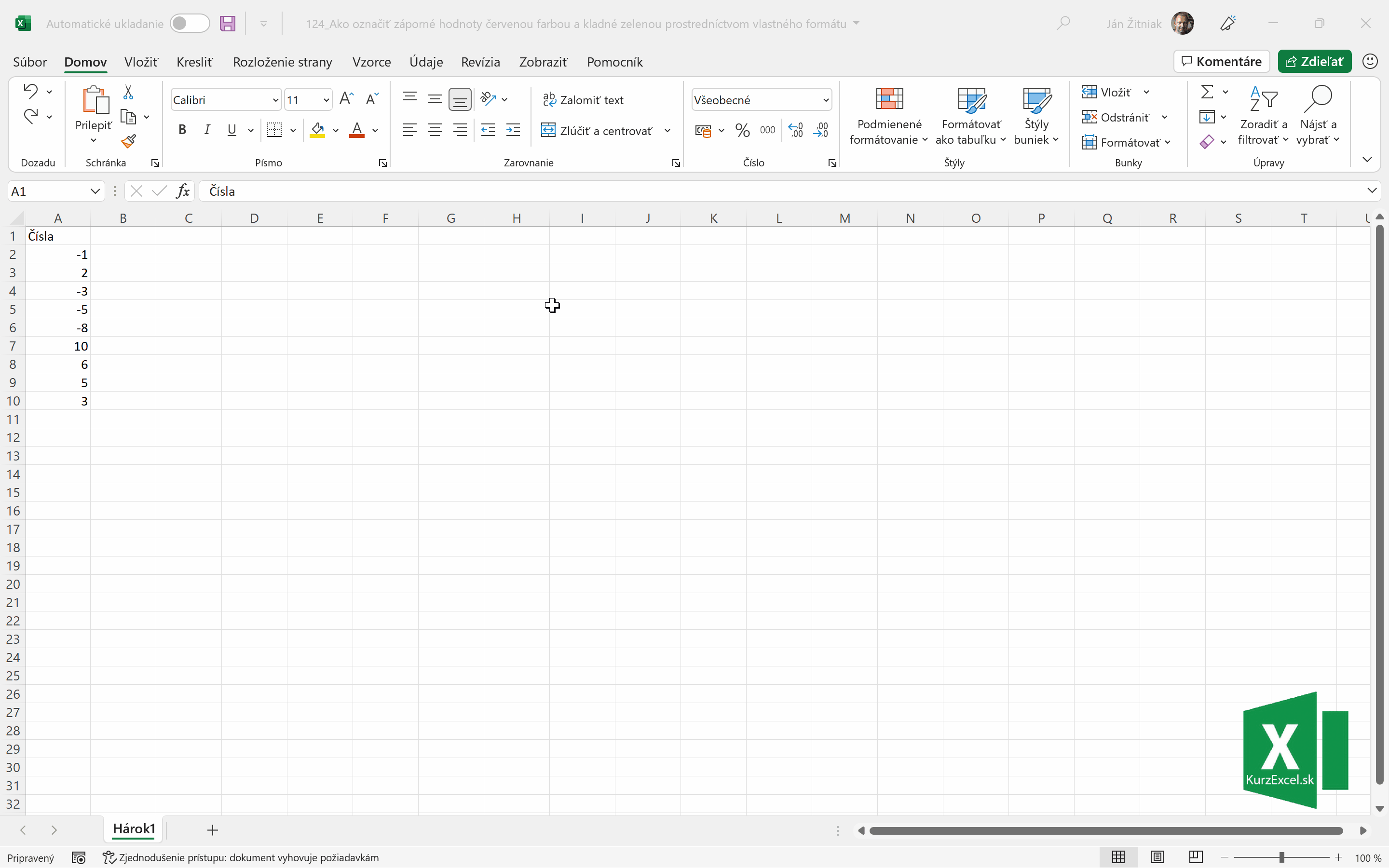
Task: Apply the red font color A
Action: click(357, 130)
